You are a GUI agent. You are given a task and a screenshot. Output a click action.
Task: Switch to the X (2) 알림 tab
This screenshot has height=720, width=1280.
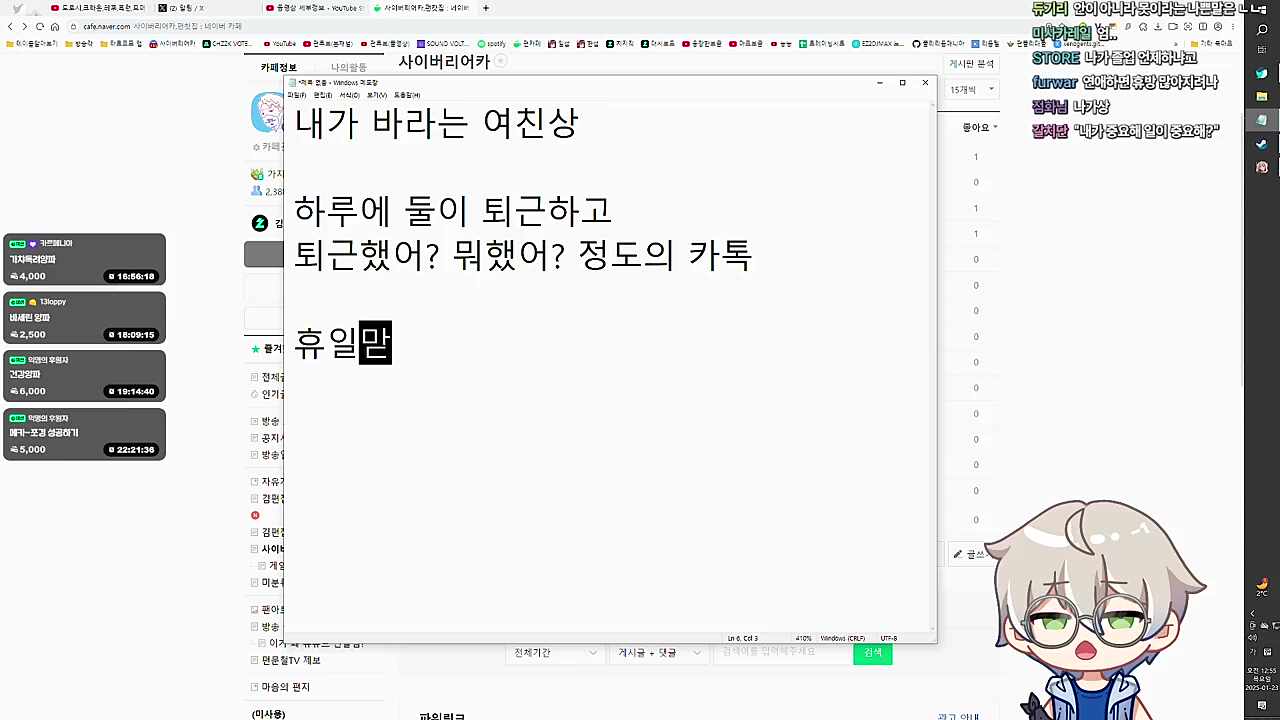coord(205,8)
